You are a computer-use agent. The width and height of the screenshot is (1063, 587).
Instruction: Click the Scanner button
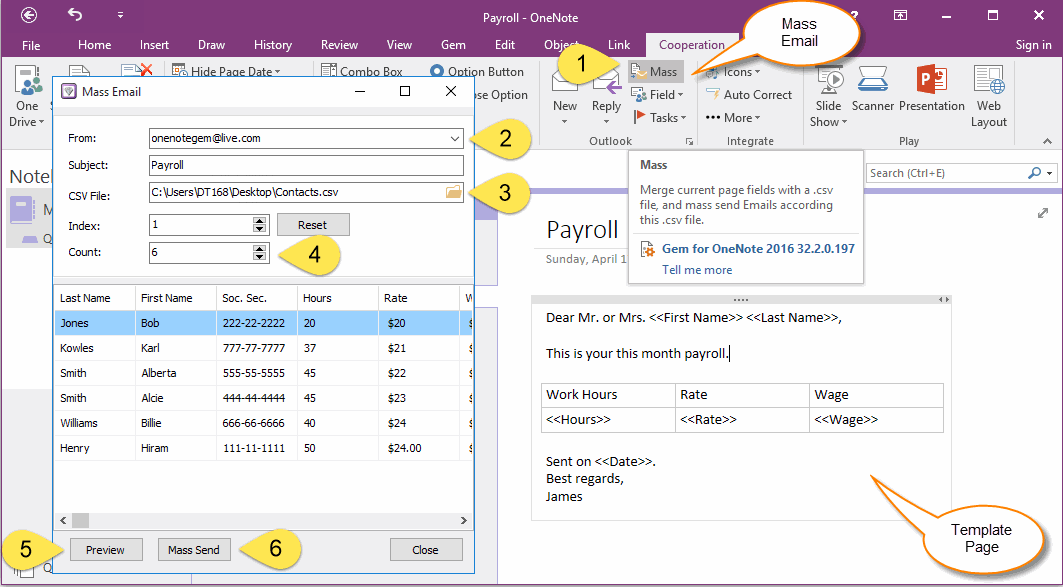(873, 89)
